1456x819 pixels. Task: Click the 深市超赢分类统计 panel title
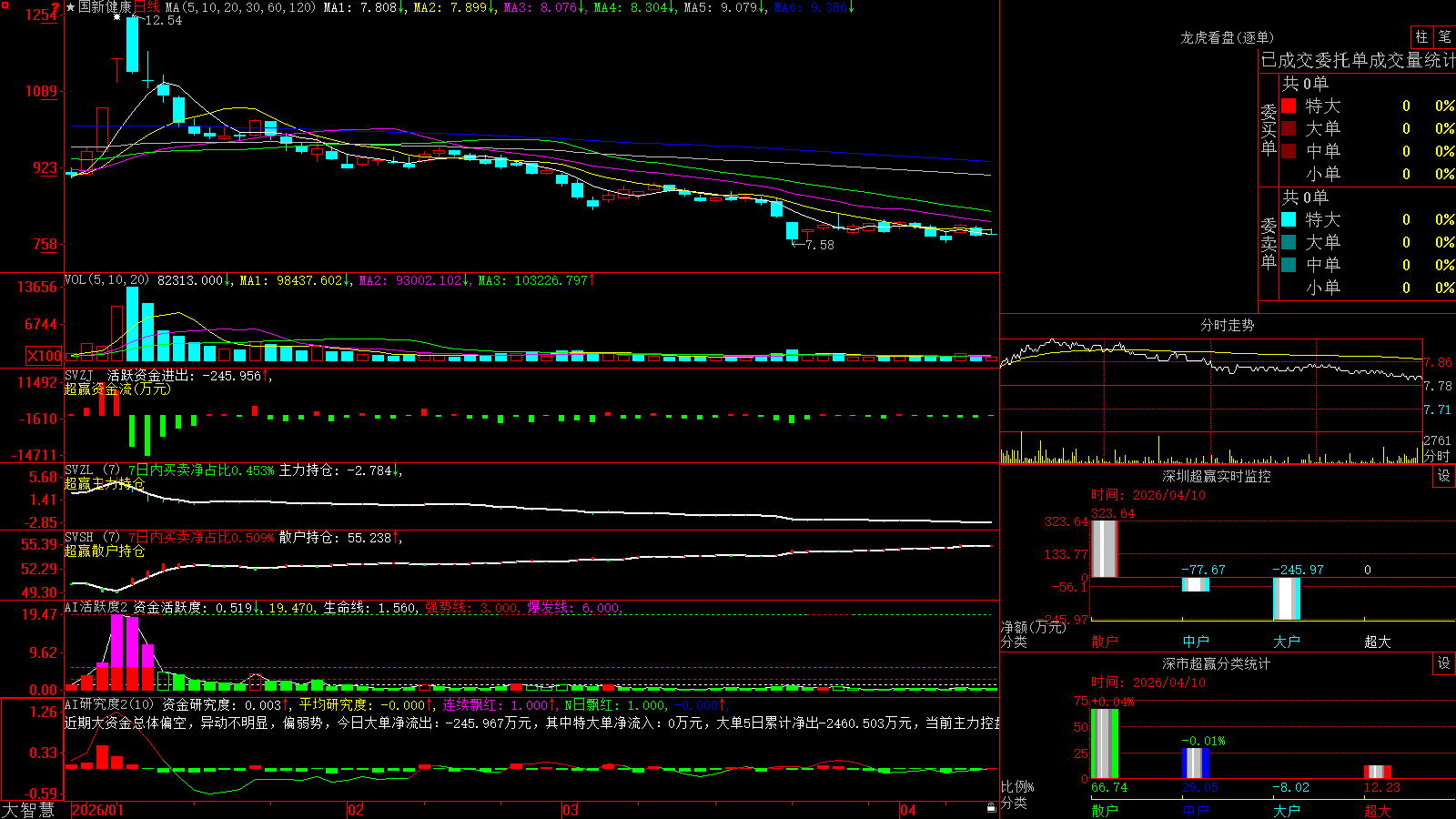(1216, 663)
